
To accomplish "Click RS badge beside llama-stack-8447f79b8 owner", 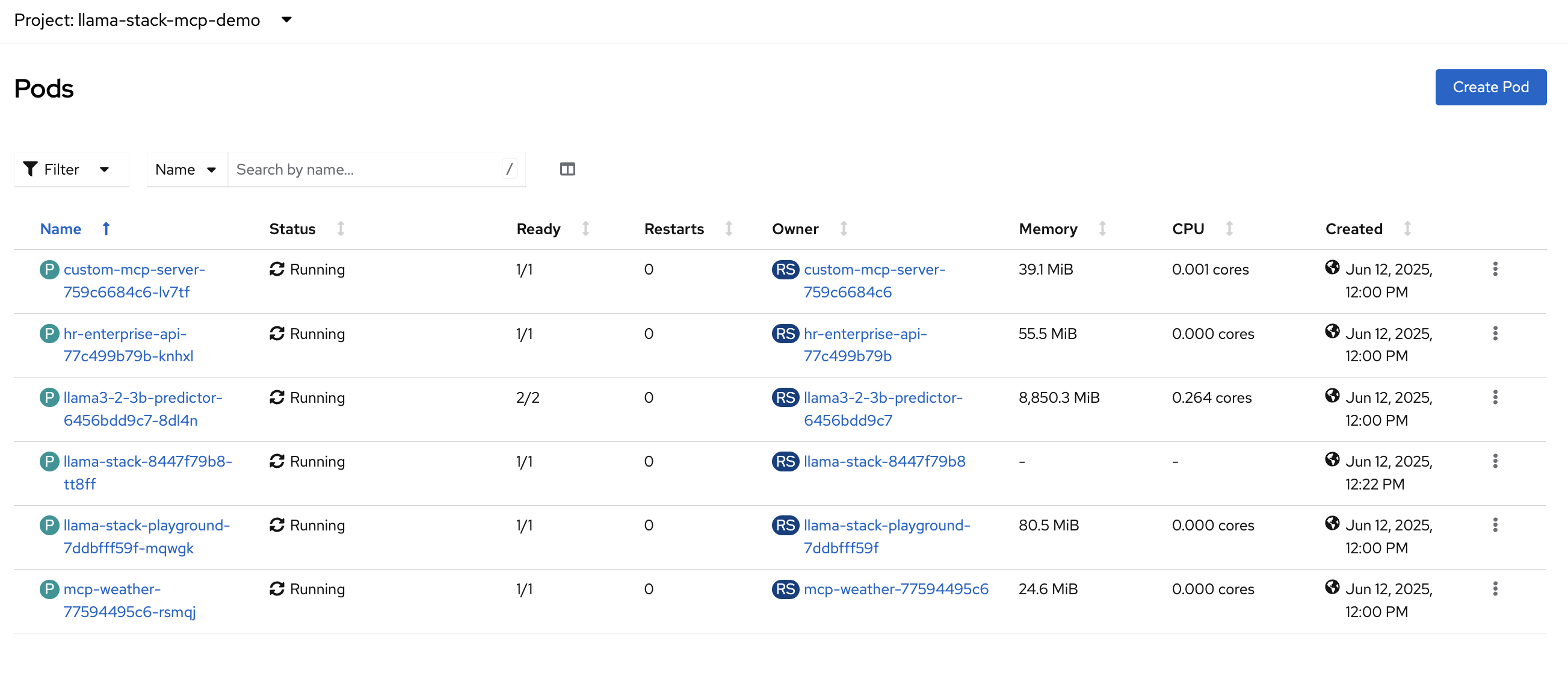I will click(785, 462).
